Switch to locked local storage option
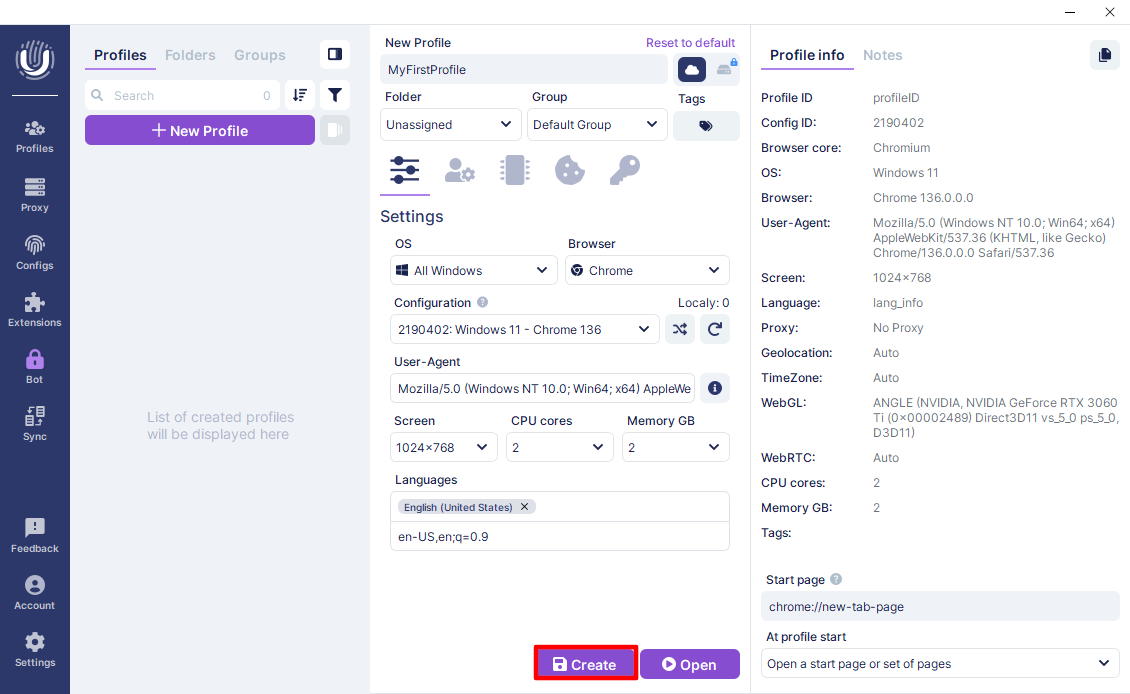Screen dimensions: 1130x694 725,69
